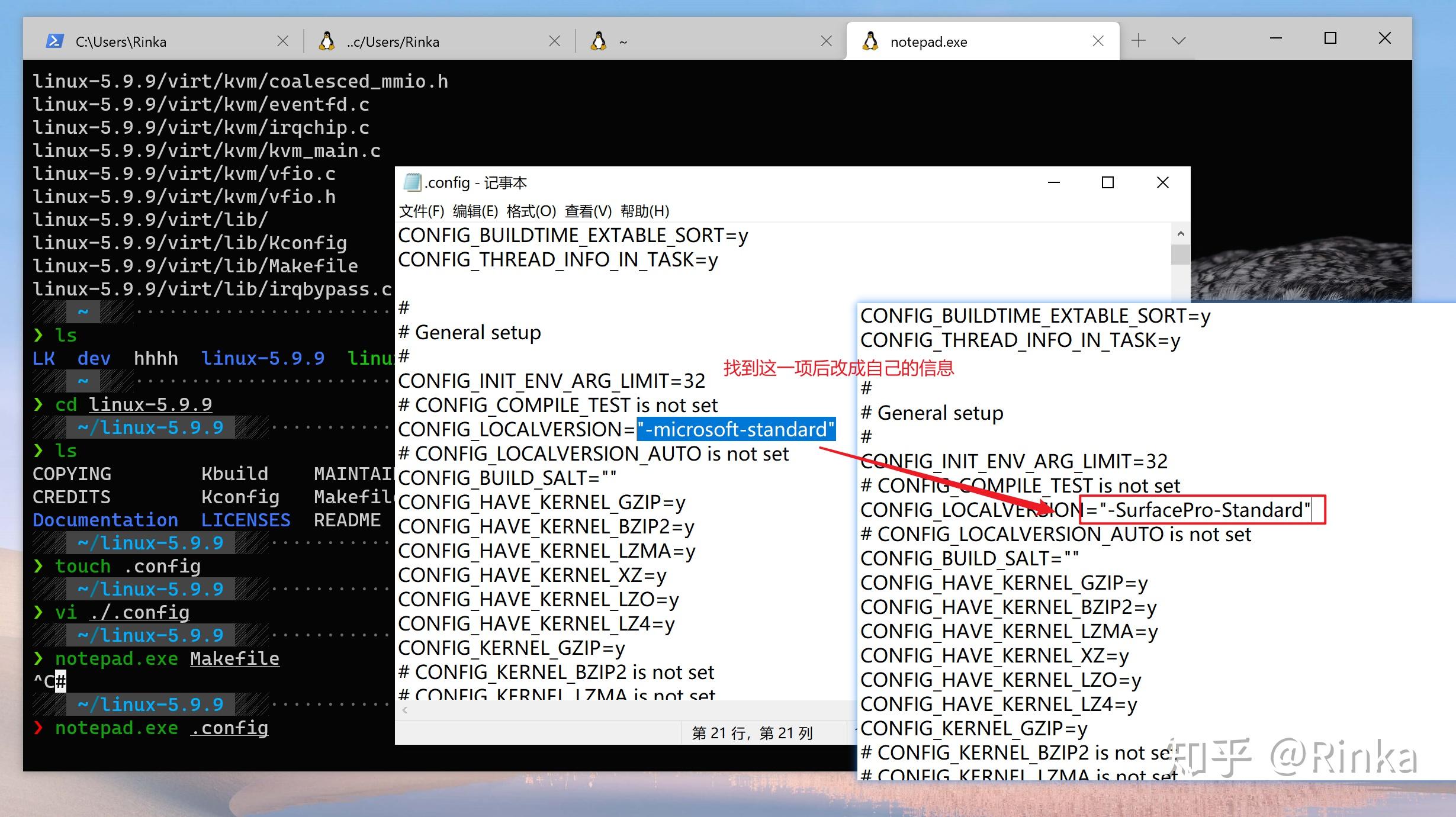This screenshot has width=1456, height=817.
Task: Click the Tux icon on the ~ tab
Action: (x=599, y=41)
